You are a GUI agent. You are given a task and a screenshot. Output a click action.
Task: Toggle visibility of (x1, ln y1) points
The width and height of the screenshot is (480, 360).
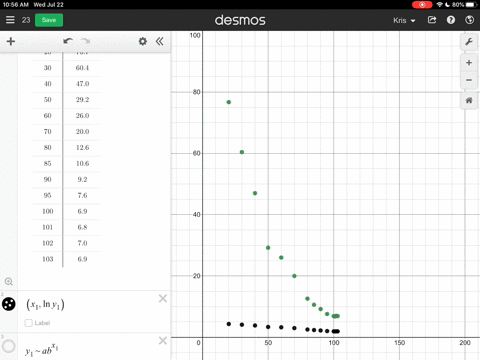coord(9,304)
